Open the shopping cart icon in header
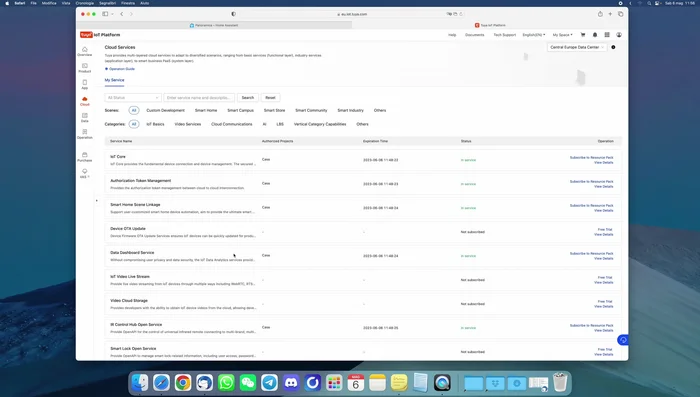The width and height of the screenshot is (700, 397). point(583,35)
